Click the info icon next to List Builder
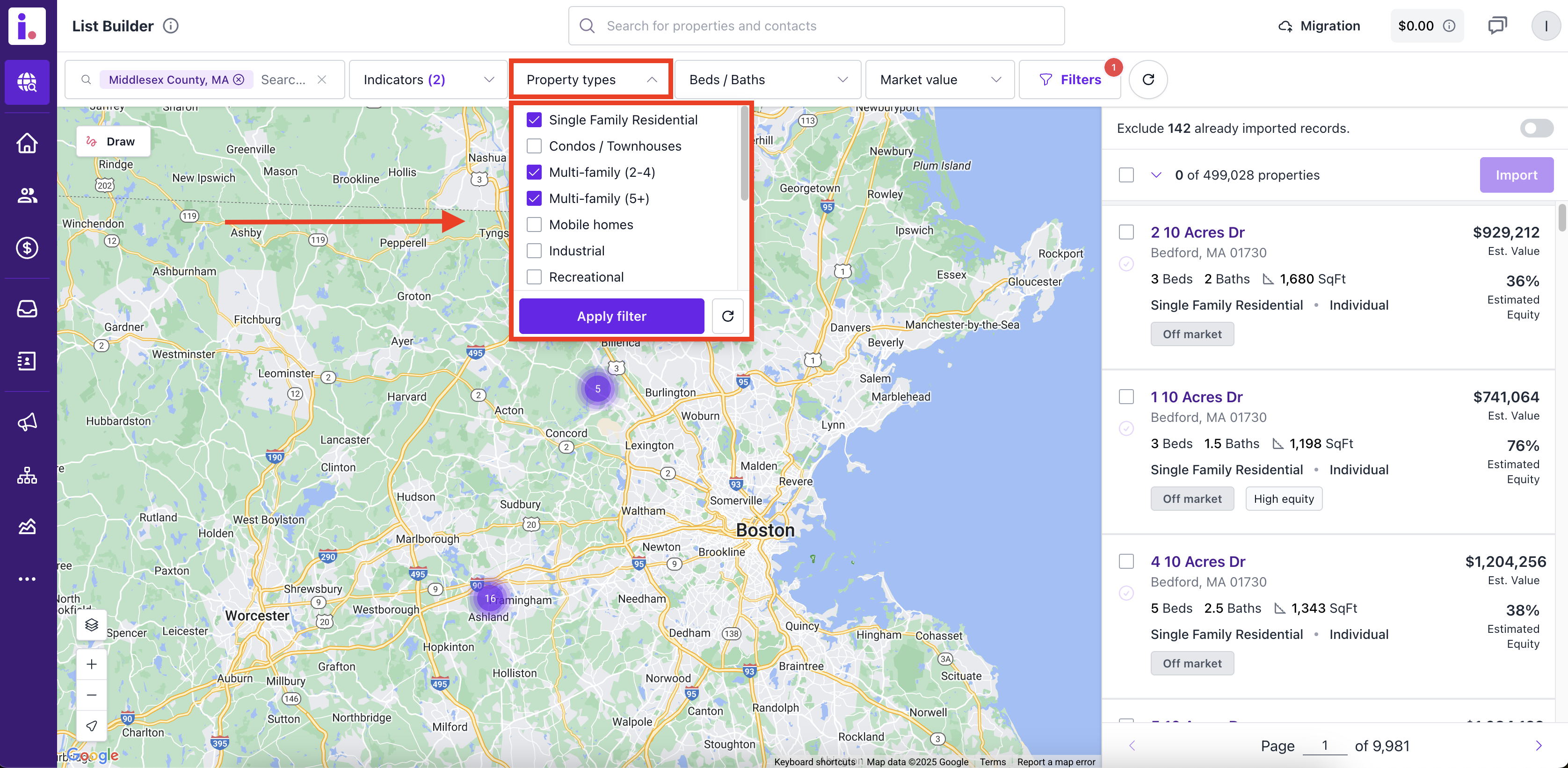The height and width of the screenshot is (768, 1568). point(171,26)
